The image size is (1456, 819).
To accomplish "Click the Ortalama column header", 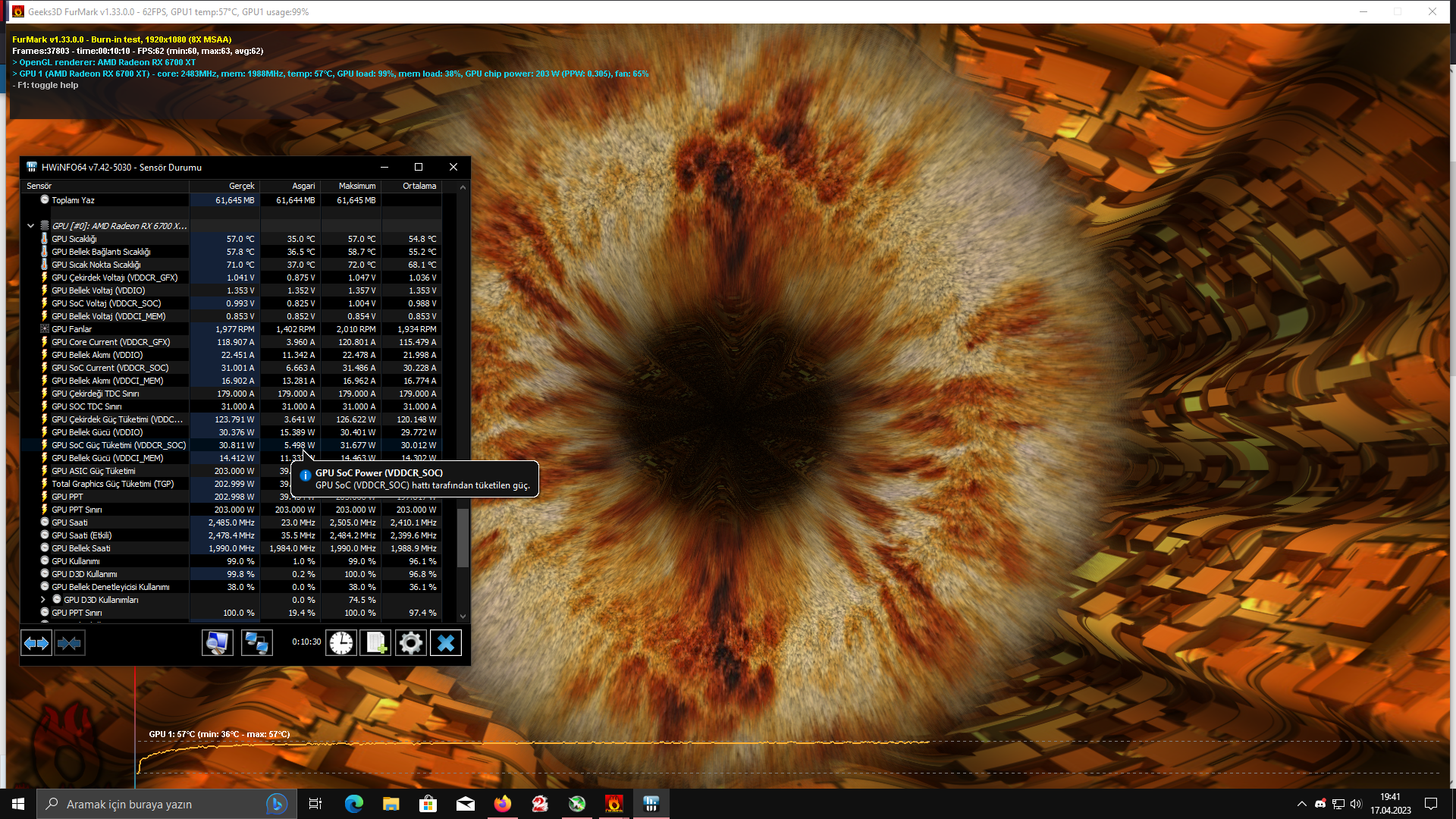I will point(419,186).
